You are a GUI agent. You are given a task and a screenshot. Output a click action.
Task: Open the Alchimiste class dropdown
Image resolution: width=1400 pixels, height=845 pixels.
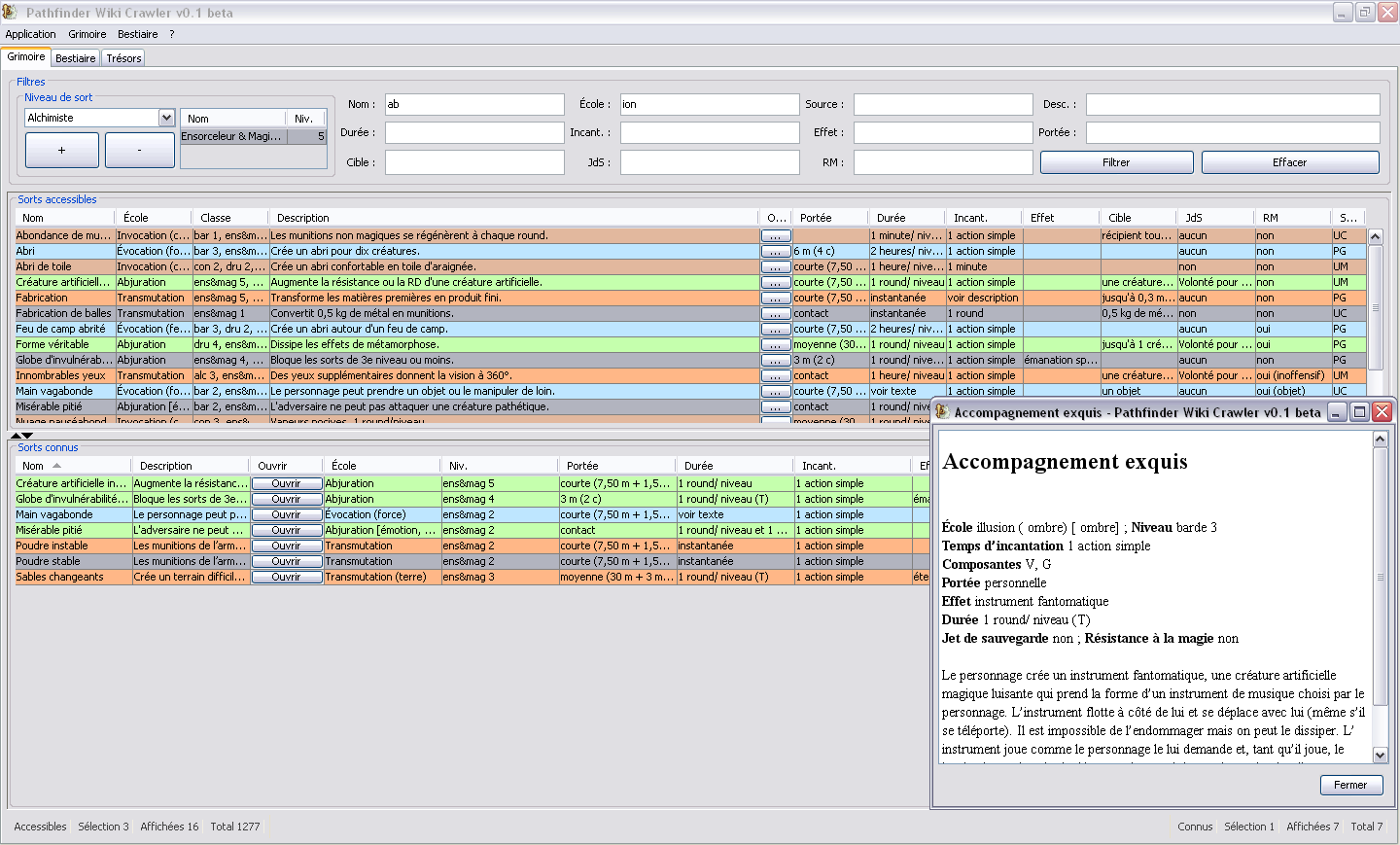pos(166,118)
